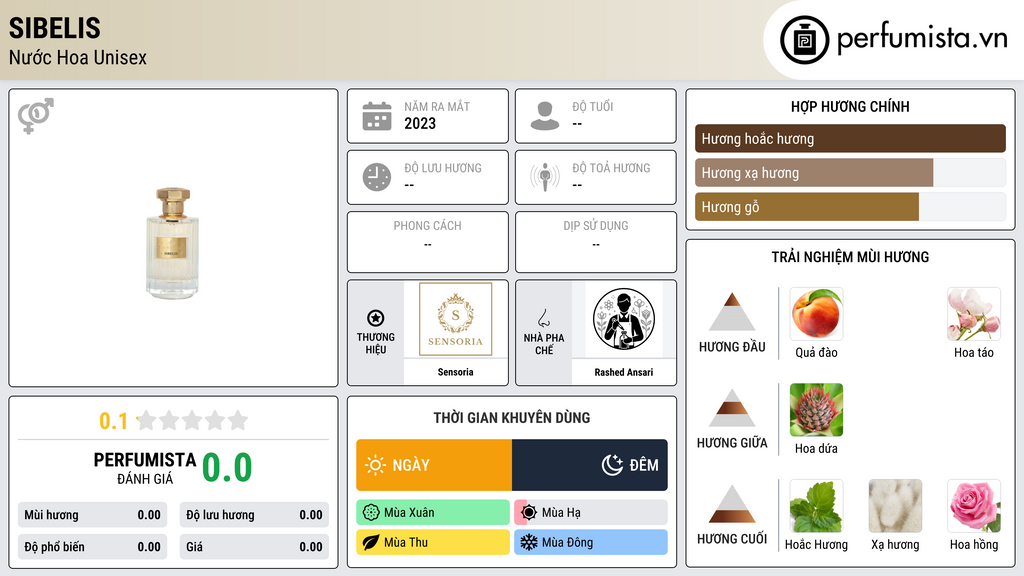Click the Mùa Hạ season bar
The image size is (1024, 576).
point(591,513)
